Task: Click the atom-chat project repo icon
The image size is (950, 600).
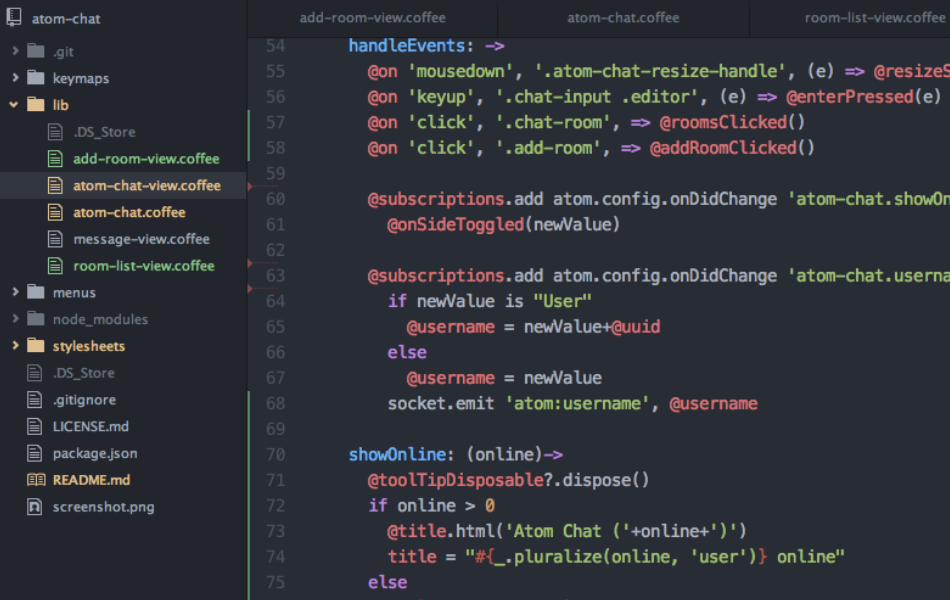Action: pyautogui.click(x=14, y=17)
